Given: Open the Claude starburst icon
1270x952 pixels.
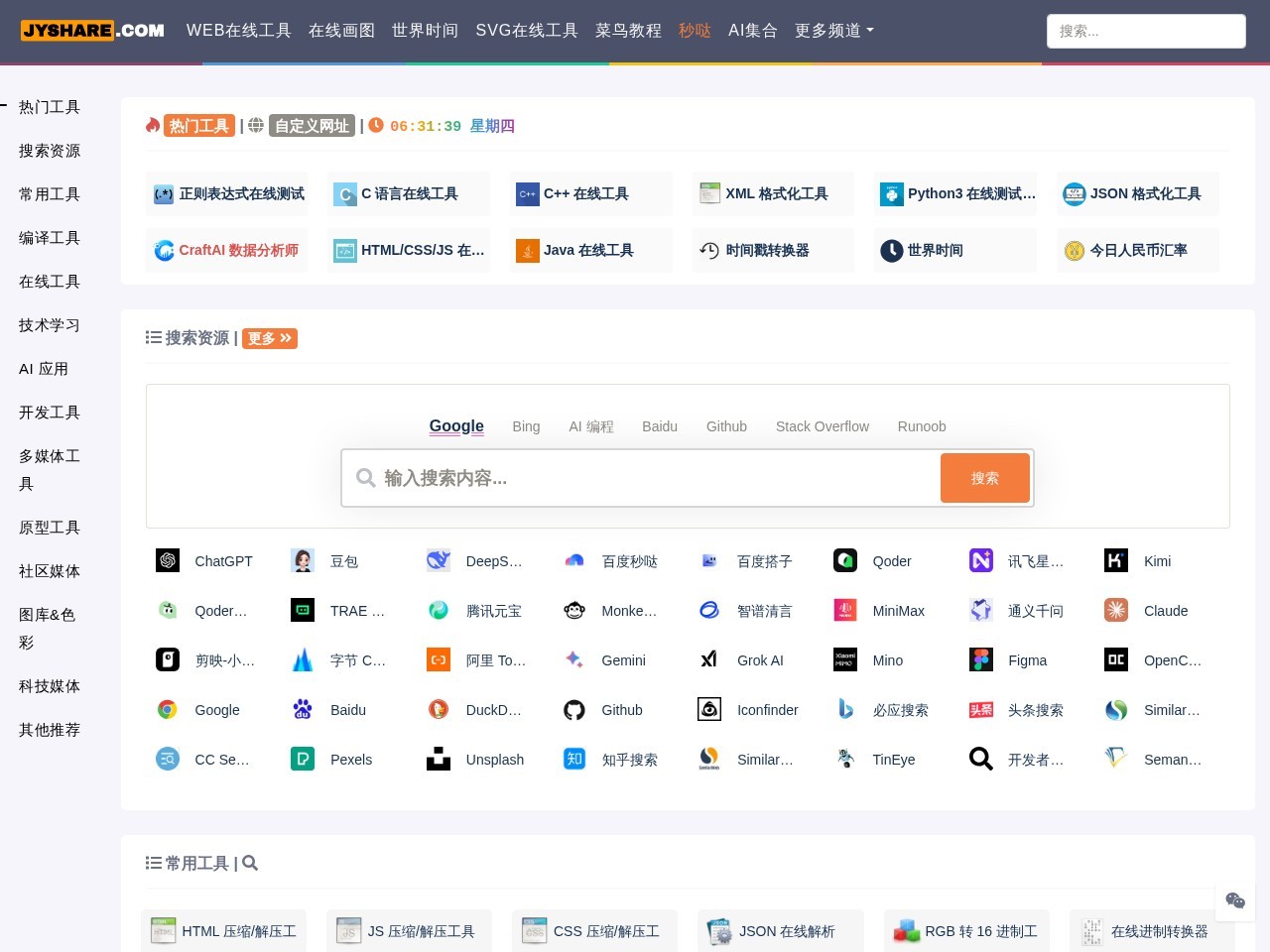Looking at the screenshot, I should tap(1116, 610).
